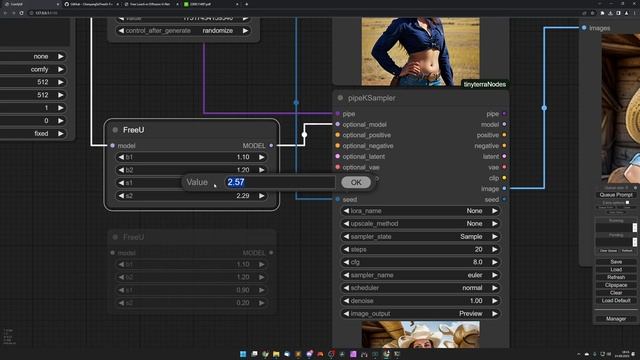Viewport: 640px width, 360px height.
Task: Decrease FreeU b1 value with left arrow
Action: click(x=121, y=157)
